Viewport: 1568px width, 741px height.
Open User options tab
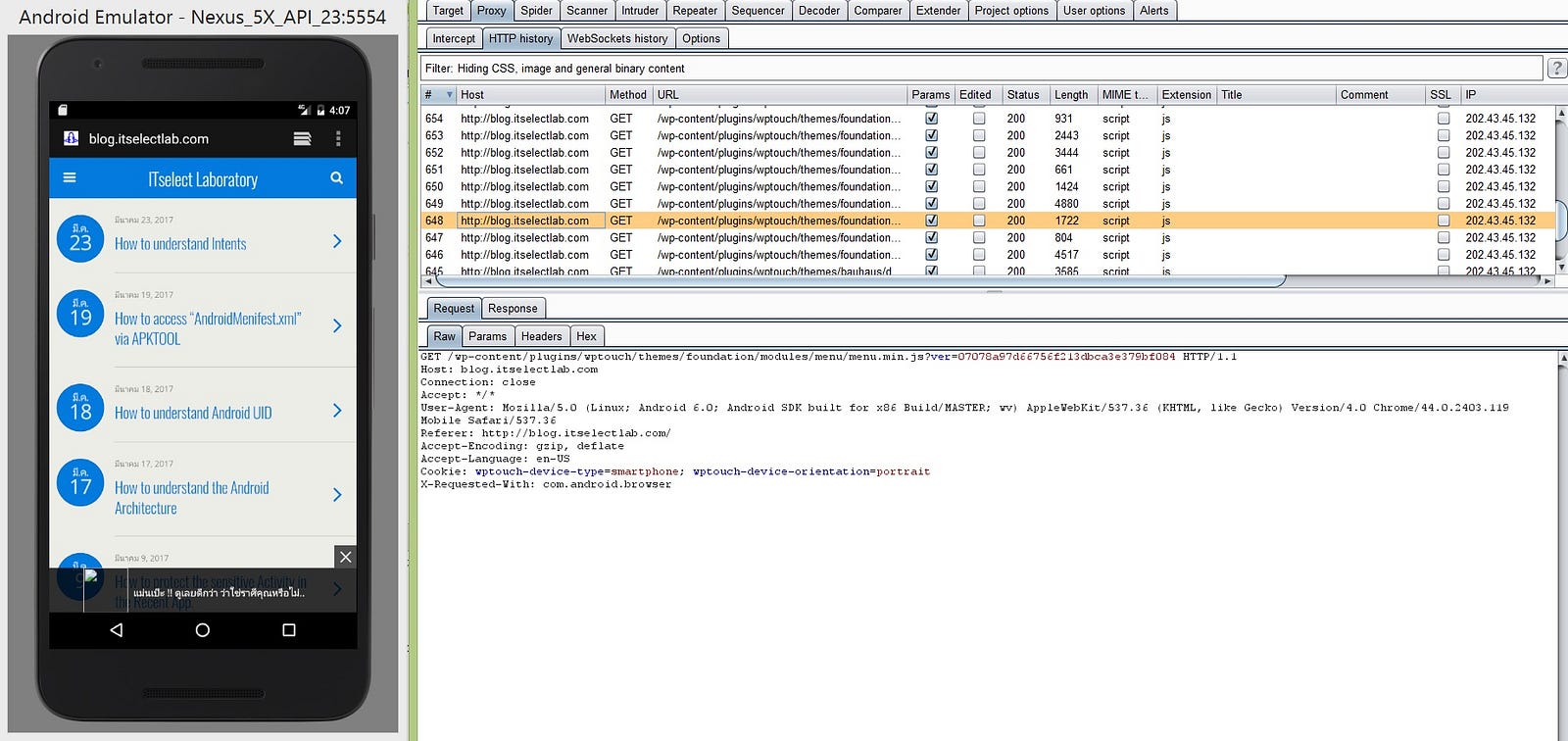click(1094, 11)
